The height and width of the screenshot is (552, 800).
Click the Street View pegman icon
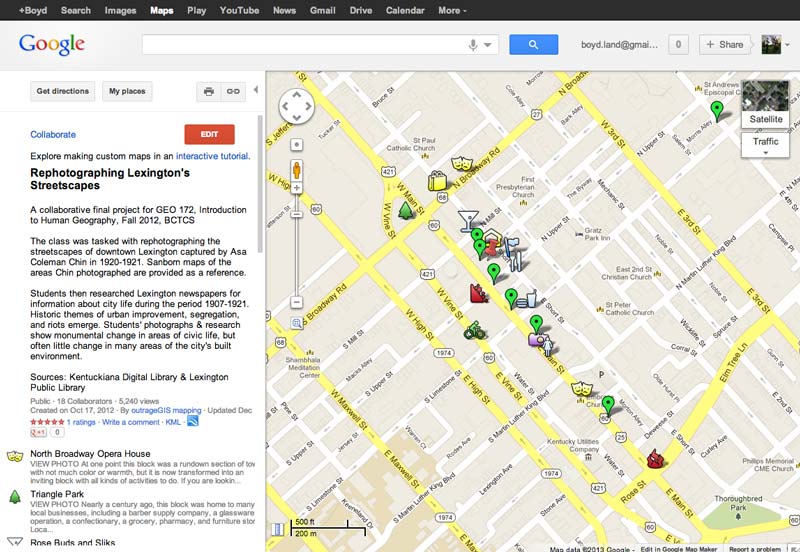pyautogui.click(x=296, y=170)
